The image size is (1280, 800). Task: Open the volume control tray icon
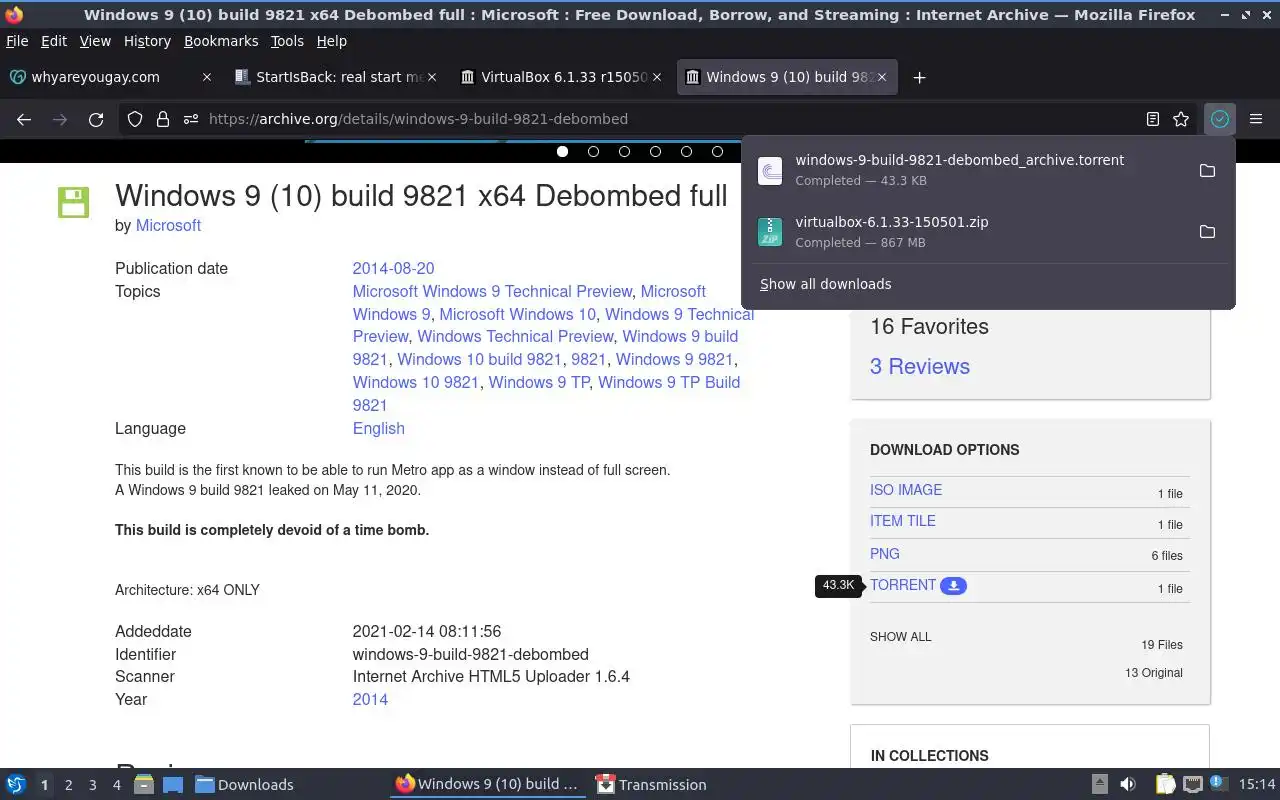pyautogui.click(x=1128, y=785)
